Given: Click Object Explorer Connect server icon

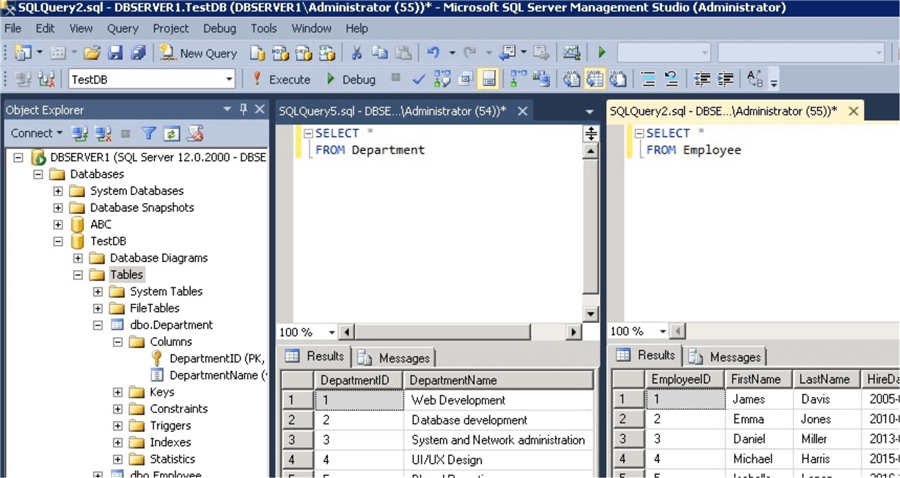Looking at the screenshot, I should (x=79, y=134).
